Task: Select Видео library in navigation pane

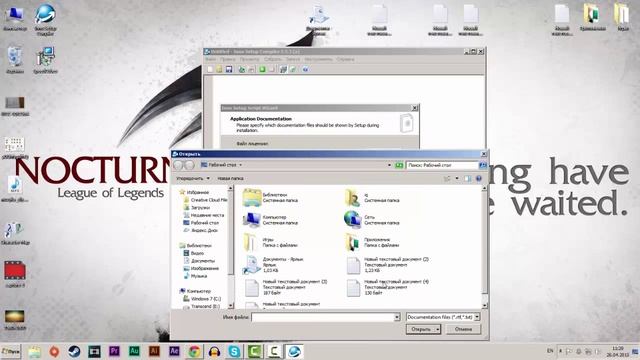Action: point(193,253)
